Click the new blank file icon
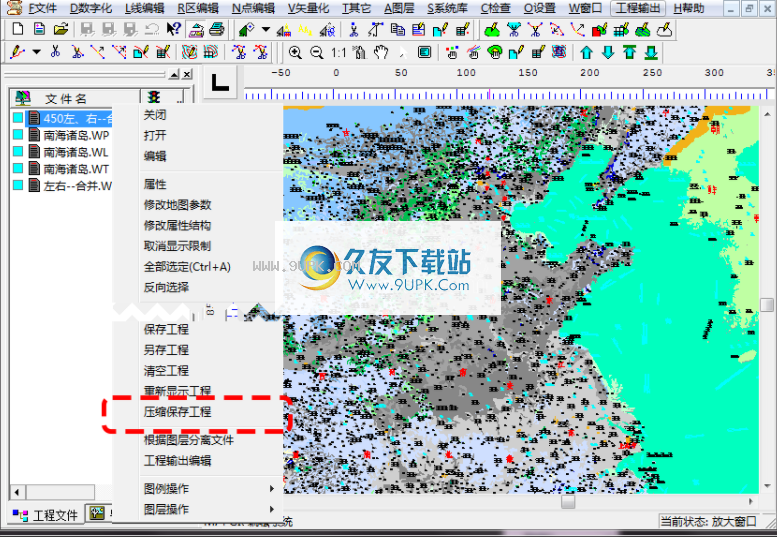The width and height of the screenshot is (777, 537). 18,29
